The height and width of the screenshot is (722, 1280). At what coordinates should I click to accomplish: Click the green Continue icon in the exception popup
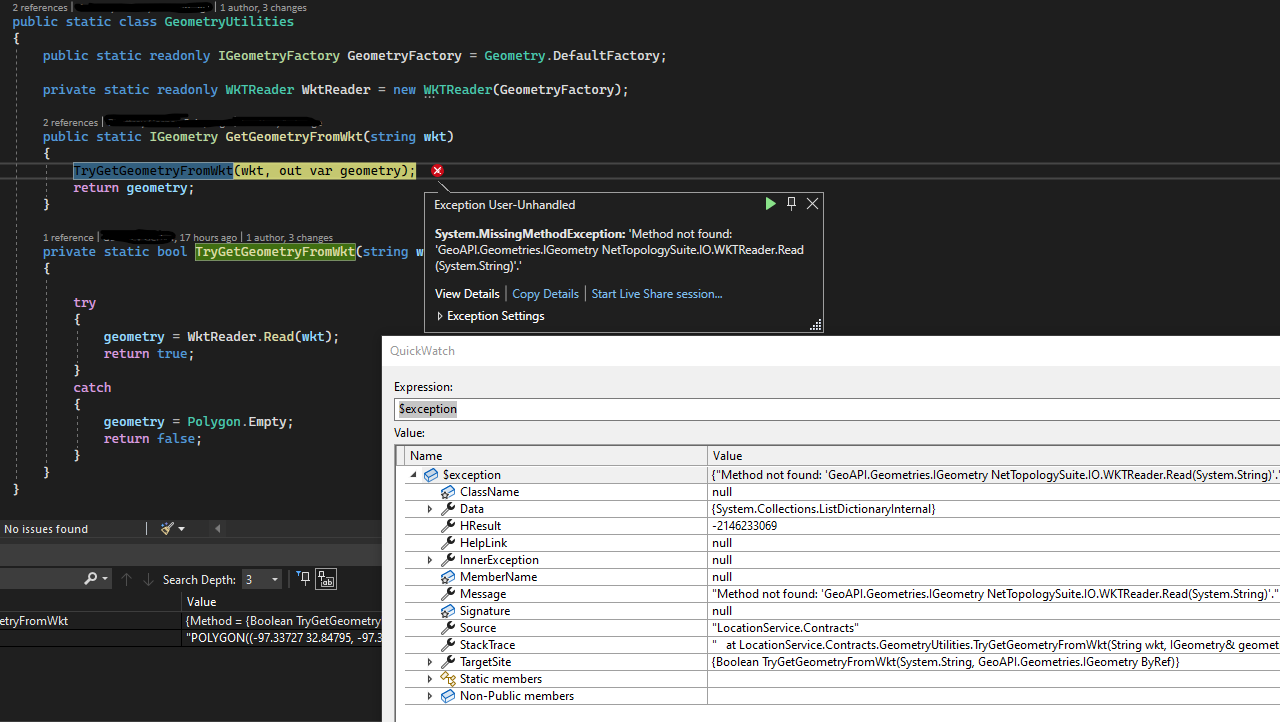click(x=770, y=203)
